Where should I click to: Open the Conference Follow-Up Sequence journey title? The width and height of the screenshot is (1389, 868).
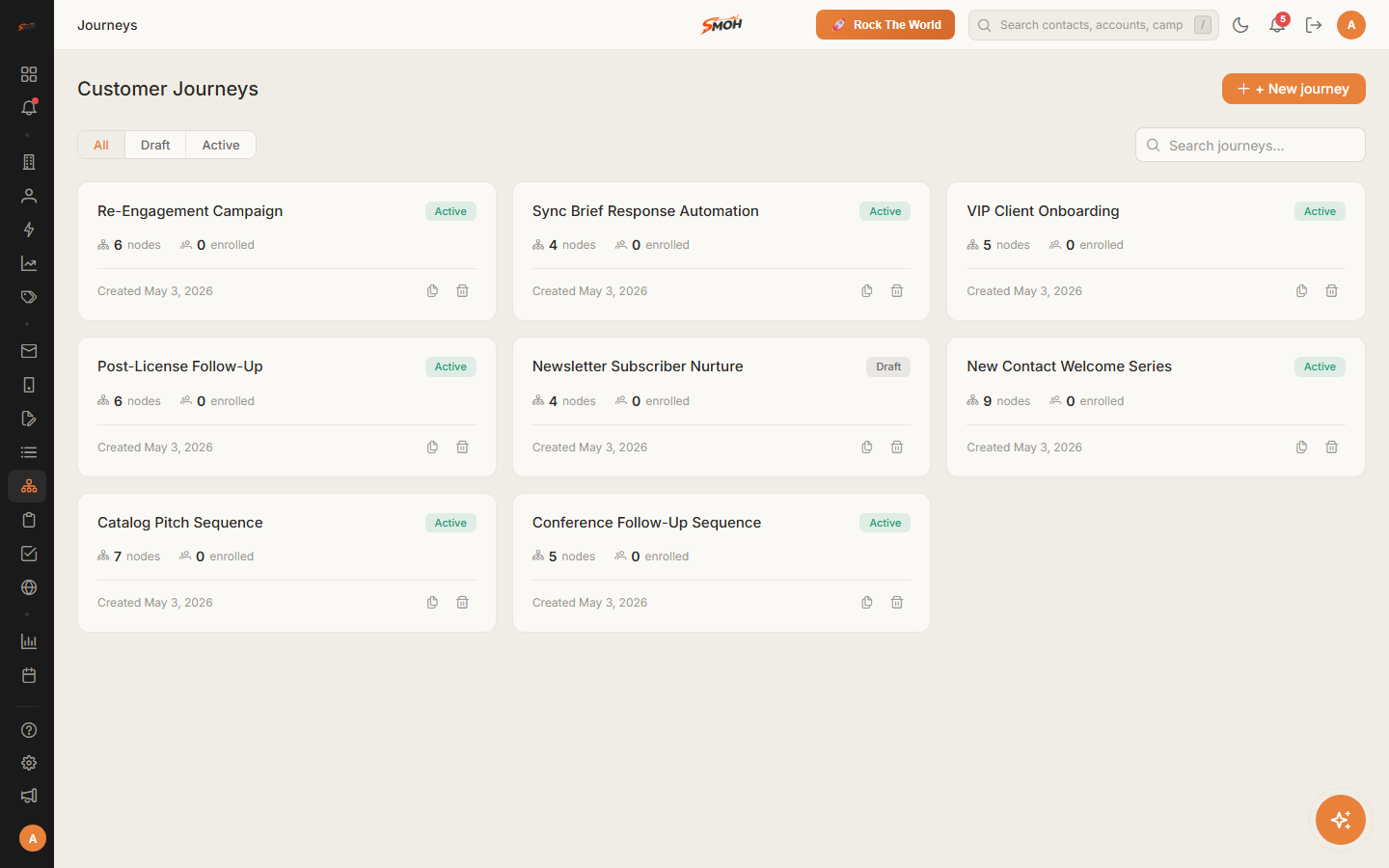[x=646, y=523]
